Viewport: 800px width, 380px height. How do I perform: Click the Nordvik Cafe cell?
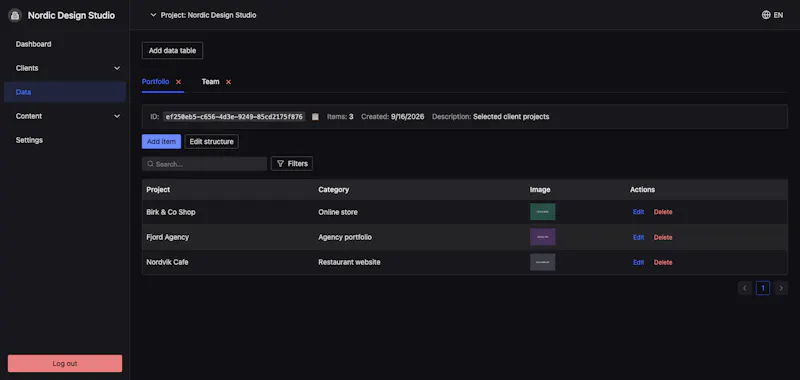pos(168,262)
